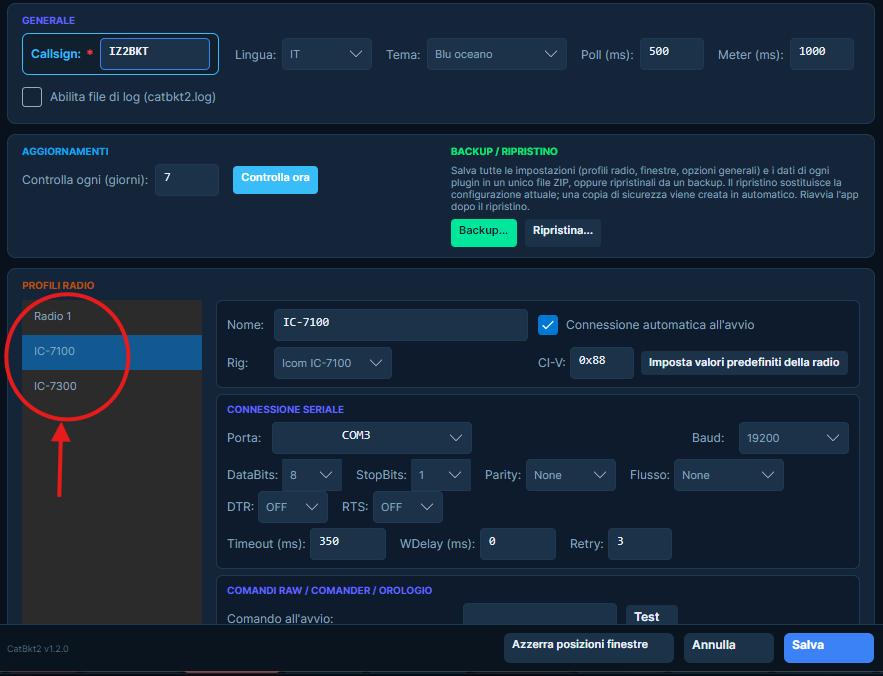Image resolution: width=883 pixels, height=676 pixels.
Task: Click the Annulla button
Action: coord(729,647)
